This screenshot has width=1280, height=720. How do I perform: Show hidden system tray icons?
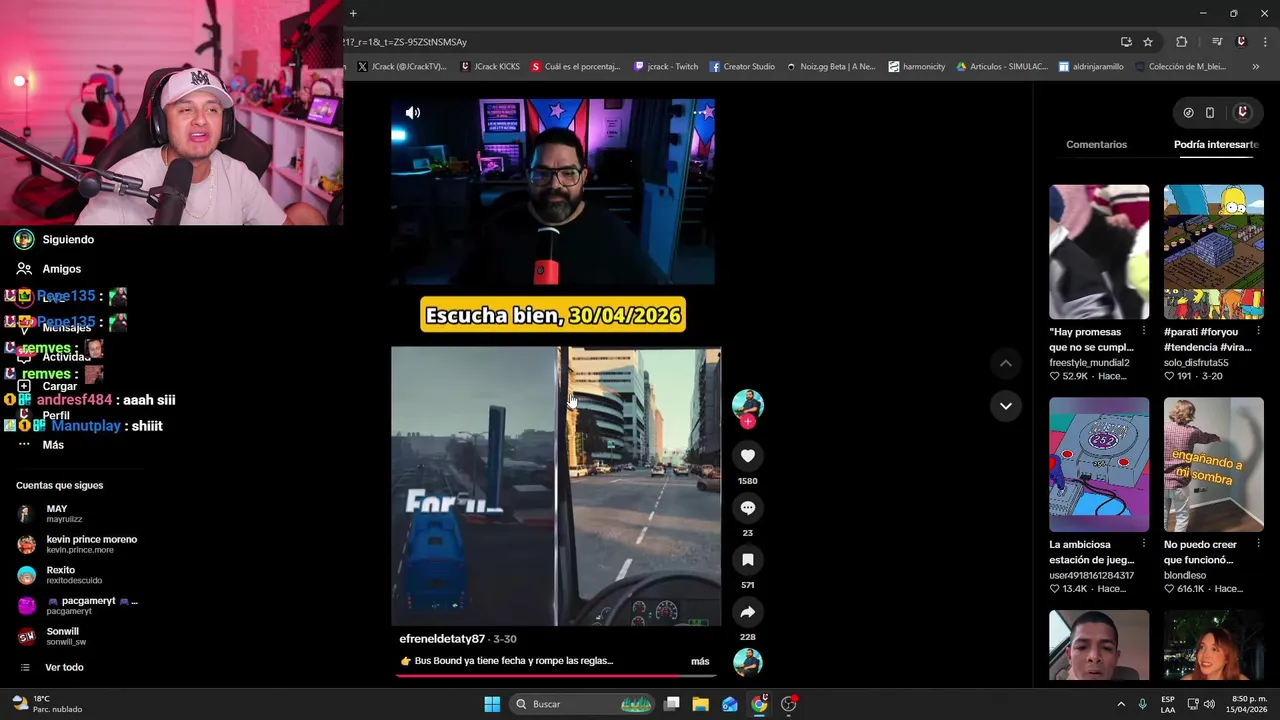pos(1121,704)
